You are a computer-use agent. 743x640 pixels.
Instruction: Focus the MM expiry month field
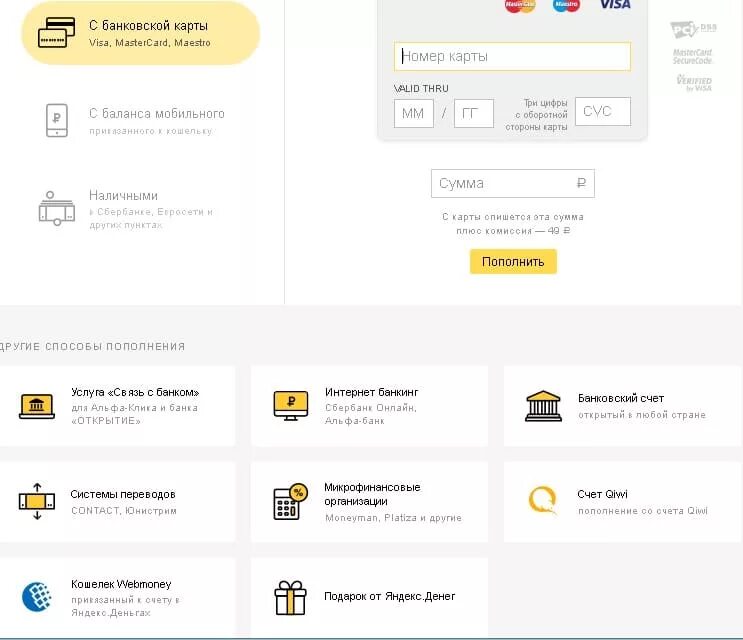point(414,113)
